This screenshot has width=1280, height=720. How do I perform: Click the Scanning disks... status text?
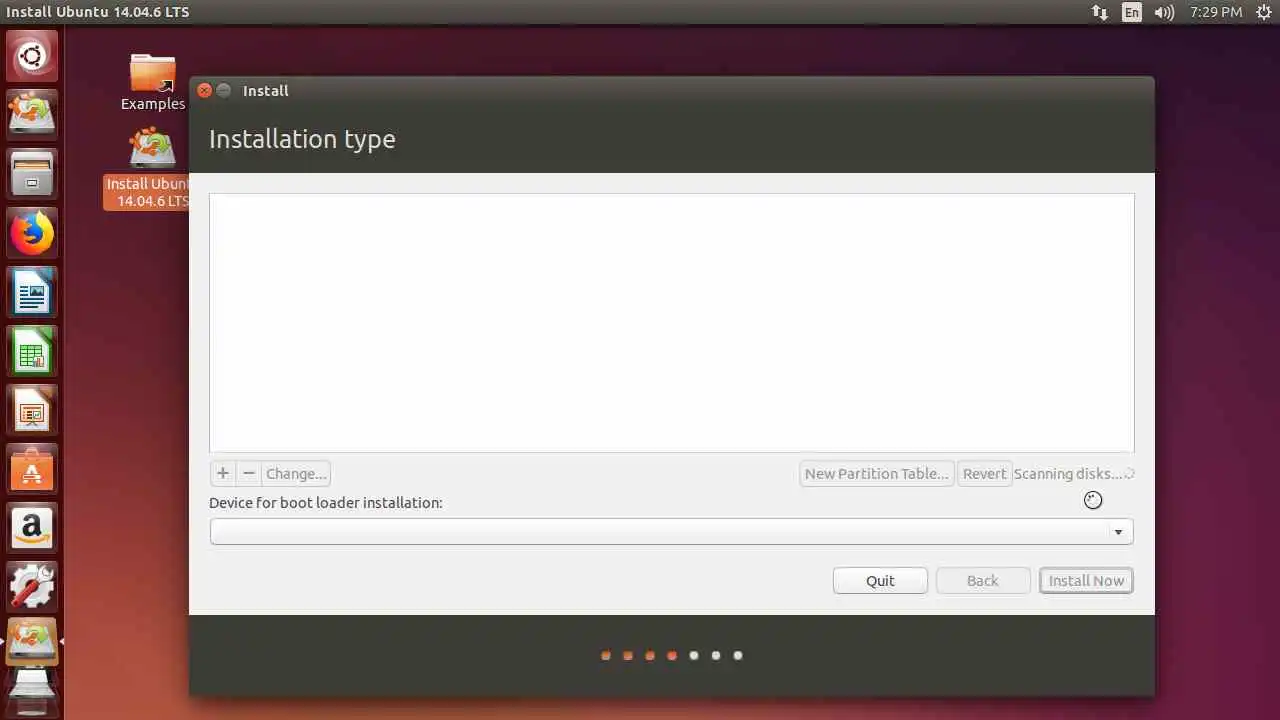point(1068,473)
